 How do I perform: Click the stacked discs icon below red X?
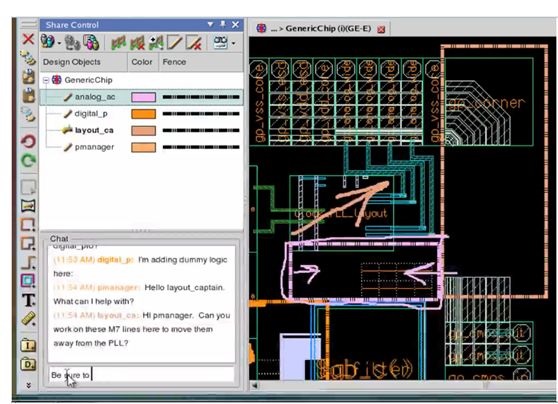tap(28, 58)
